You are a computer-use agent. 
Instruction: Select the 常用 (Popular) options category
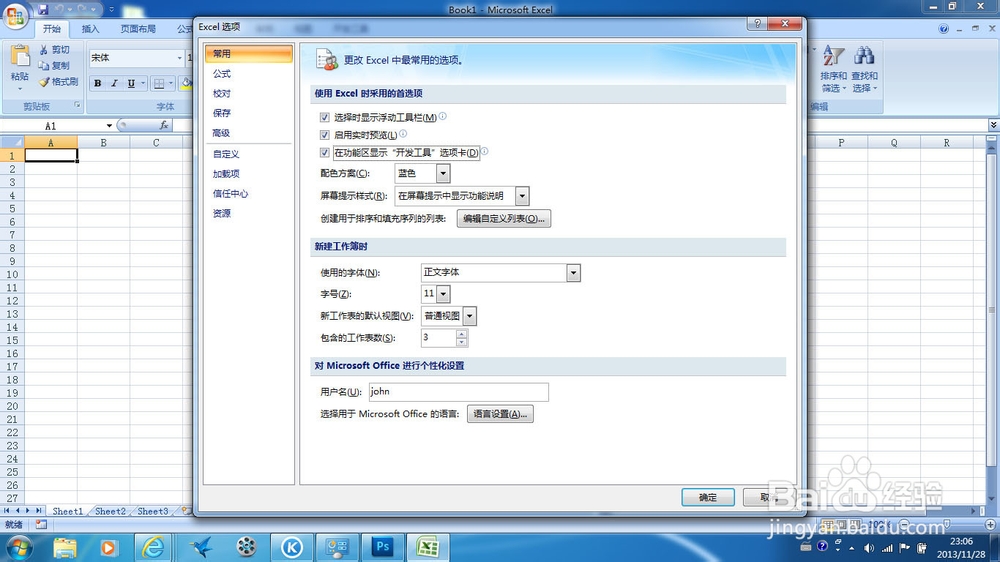(x=249, y=54)
